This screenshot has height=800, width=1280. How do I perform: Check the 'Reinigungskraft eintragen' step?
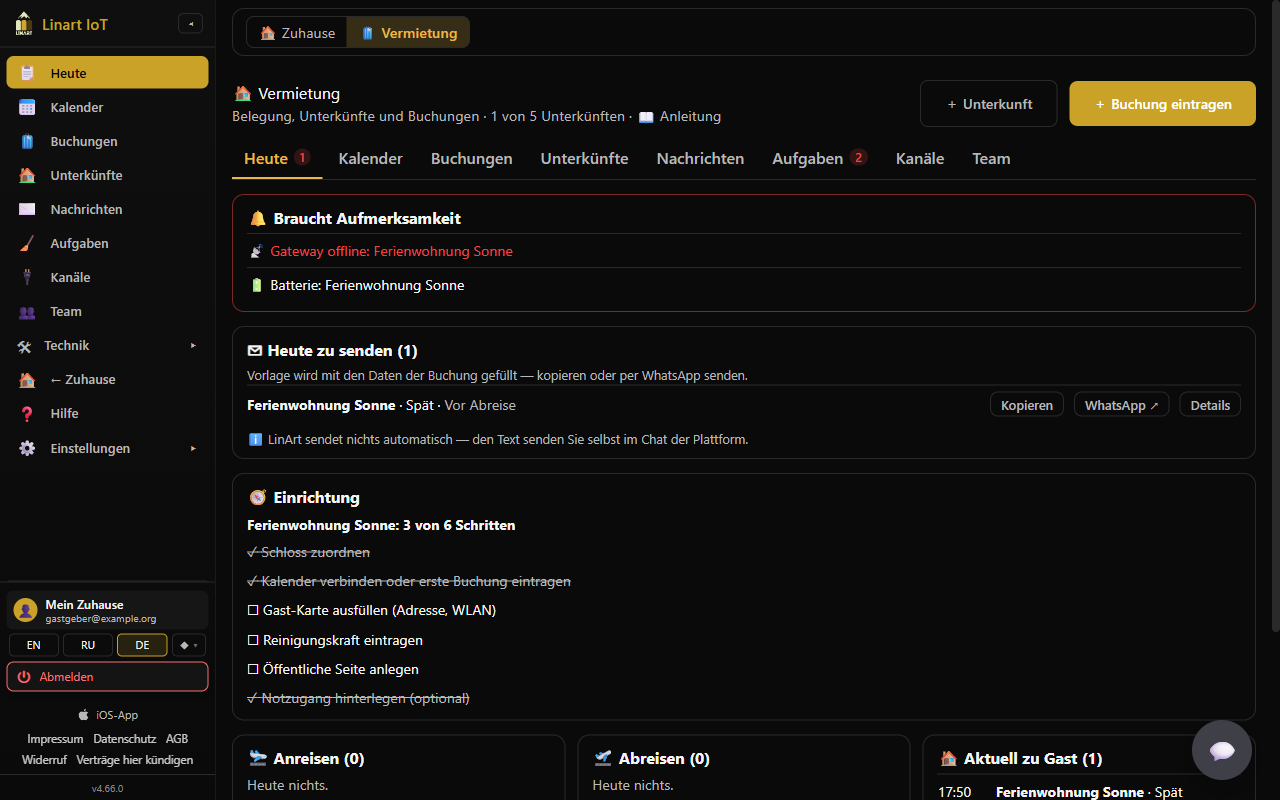[335, 640]
